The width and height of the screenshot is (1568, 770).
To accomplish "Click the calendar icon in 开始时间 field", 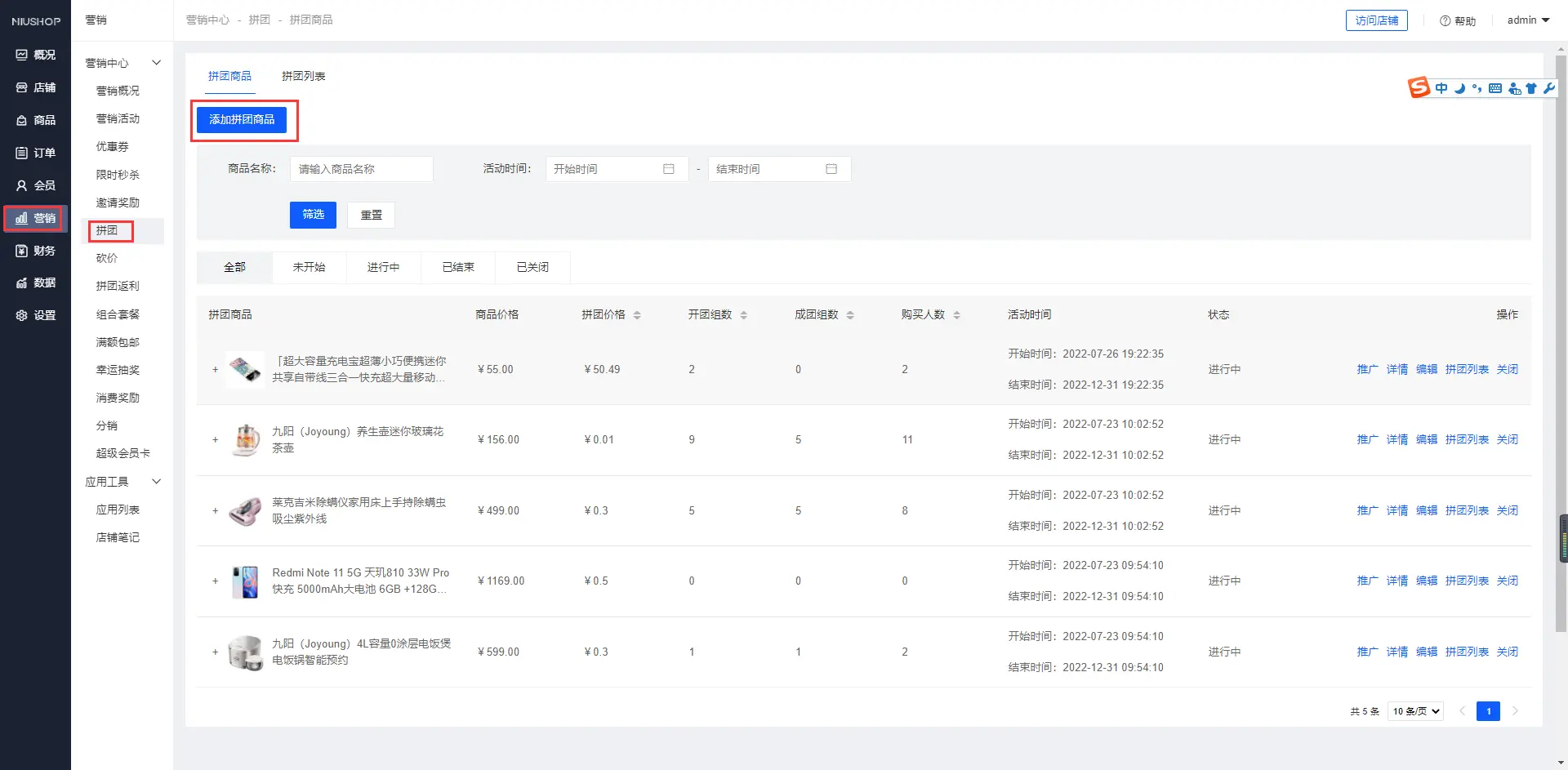I will (x=669, y=169).
